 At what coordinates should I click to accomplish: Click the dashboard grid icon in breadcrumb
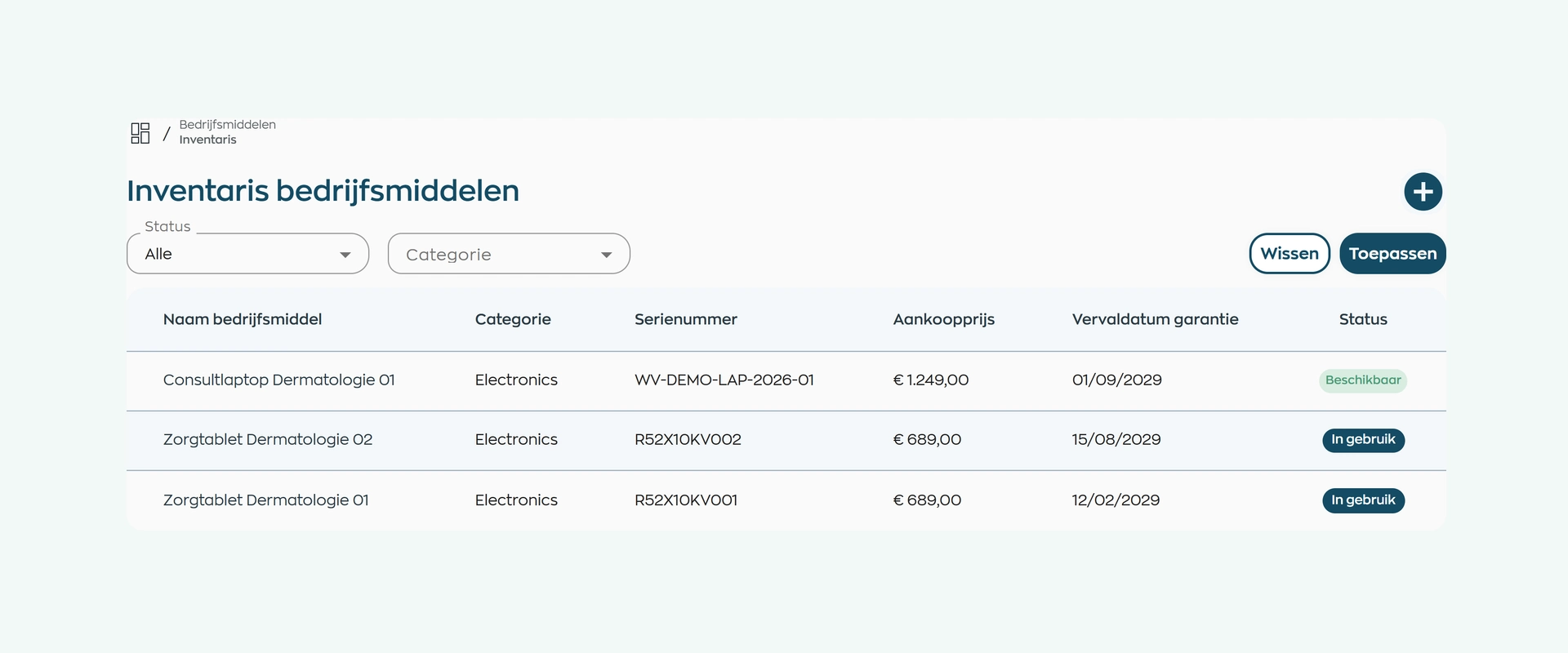point(140,133)
